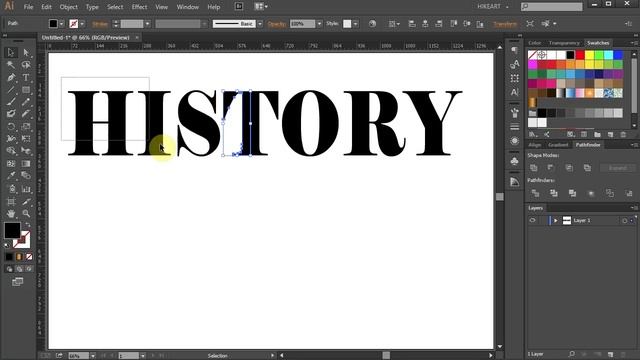The image size is (640, 360).
Task: Select the Line Segment tool
Action: tap(11, 90)
